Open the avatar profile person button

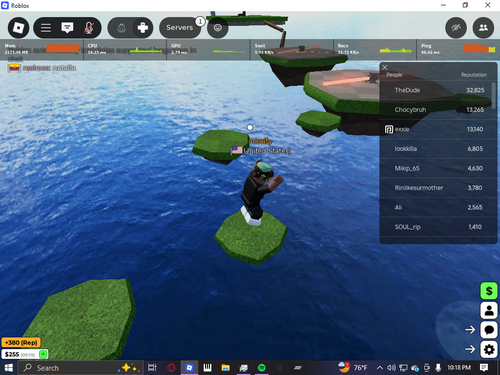click(x=489, y=310)
